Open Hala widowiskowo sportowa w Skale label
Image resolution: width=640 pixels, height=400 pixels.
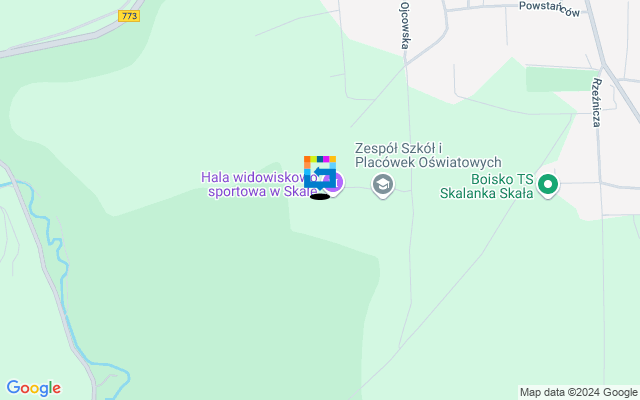(x=261, y=184)
